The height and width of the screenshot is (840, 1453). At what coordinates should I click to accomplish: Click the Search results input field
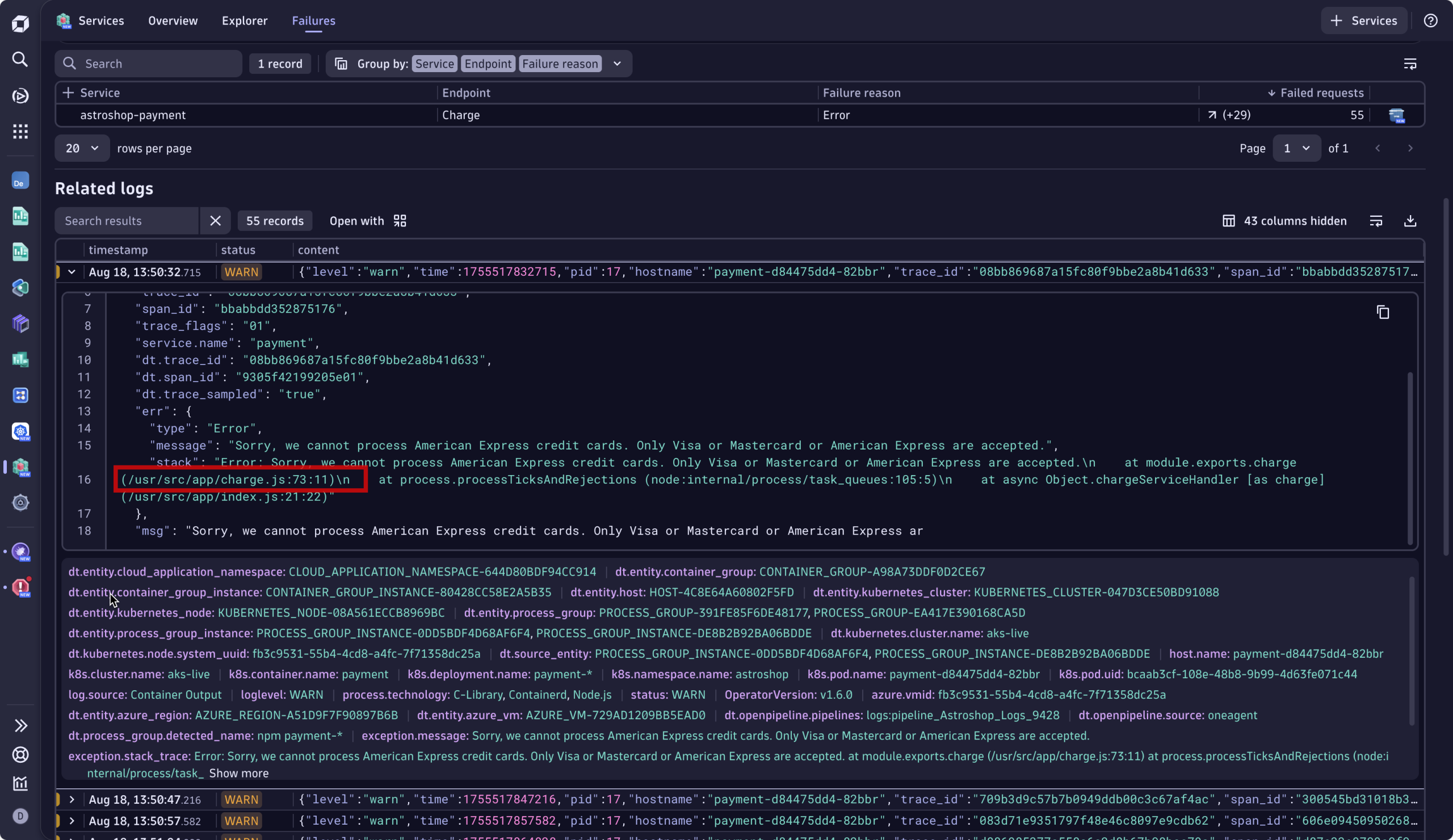pyautogui.click(x=127, y=221)
